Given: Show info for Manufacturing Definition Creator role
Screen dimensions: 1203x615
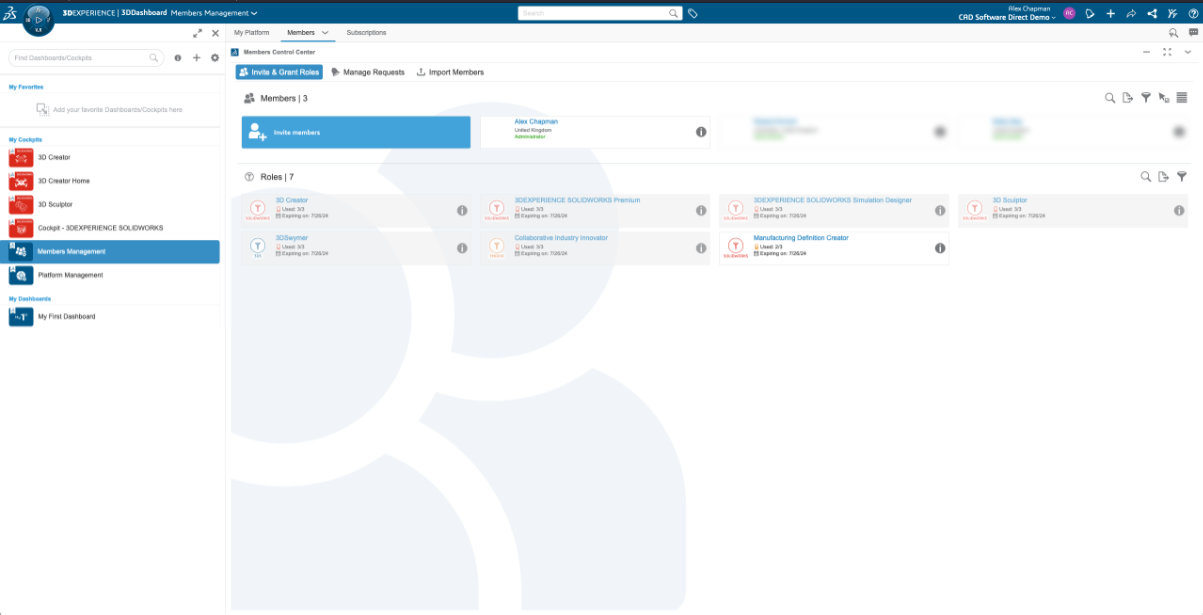Looking at the screenshot, I should click(940, 248).
